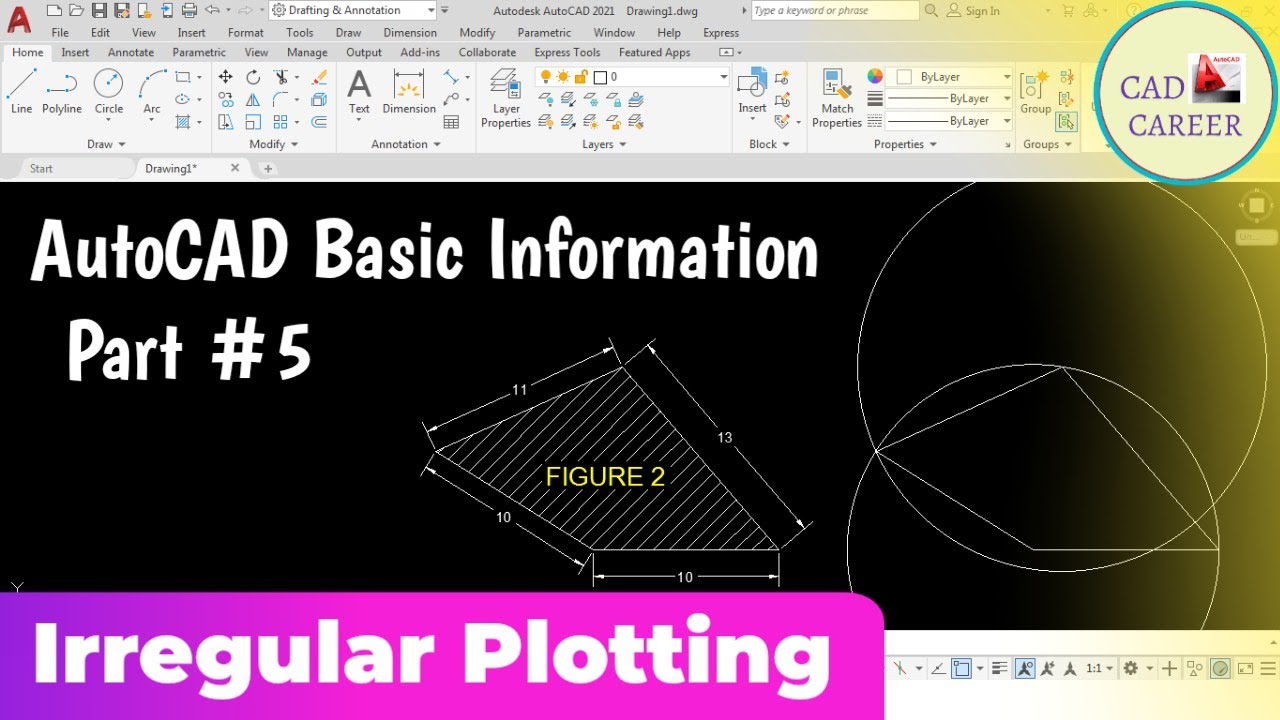Expand the Annotation panel
This screenshot has height=720, width=1280.
406,144
